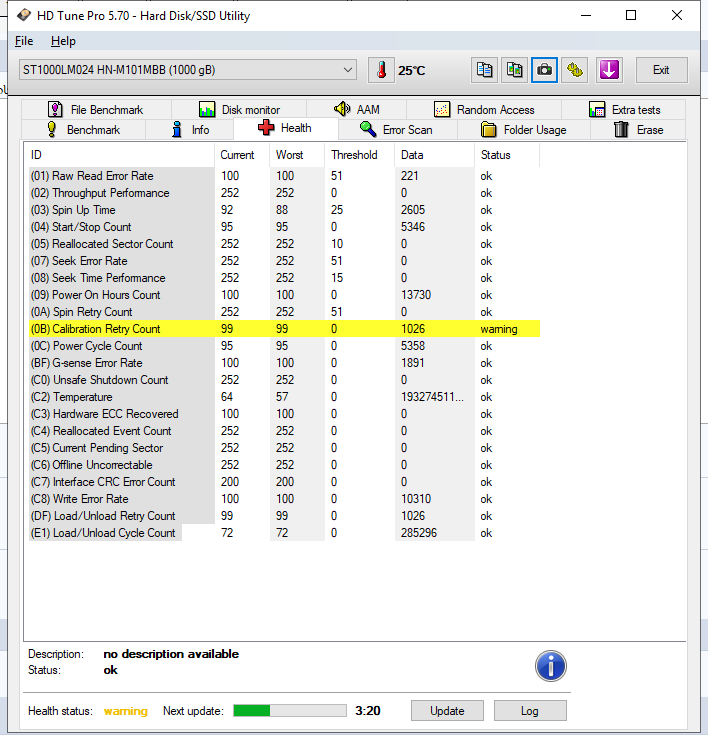Viewport: 708px width, 740px height.
Task: Switch to the Random Access tab
Action: pos(484,109)
